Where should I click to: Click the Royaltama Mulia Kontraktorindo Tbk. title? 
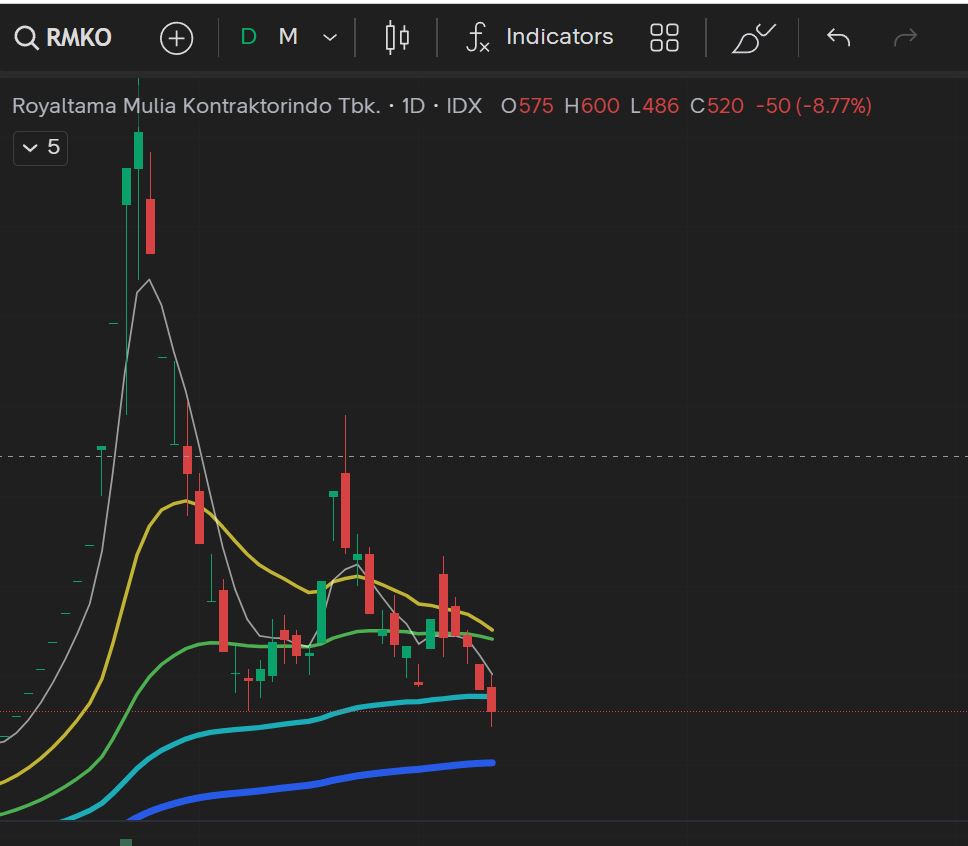coord(196,106)
